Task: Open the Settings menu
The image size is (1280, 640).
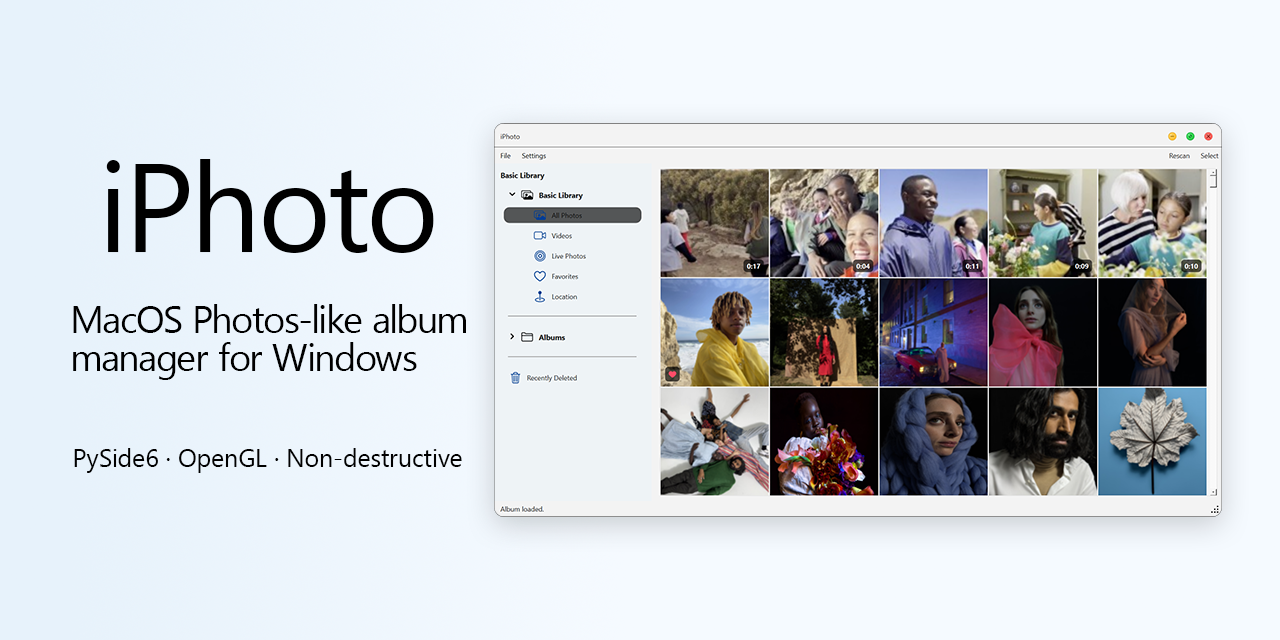Action: pos(533,156)
